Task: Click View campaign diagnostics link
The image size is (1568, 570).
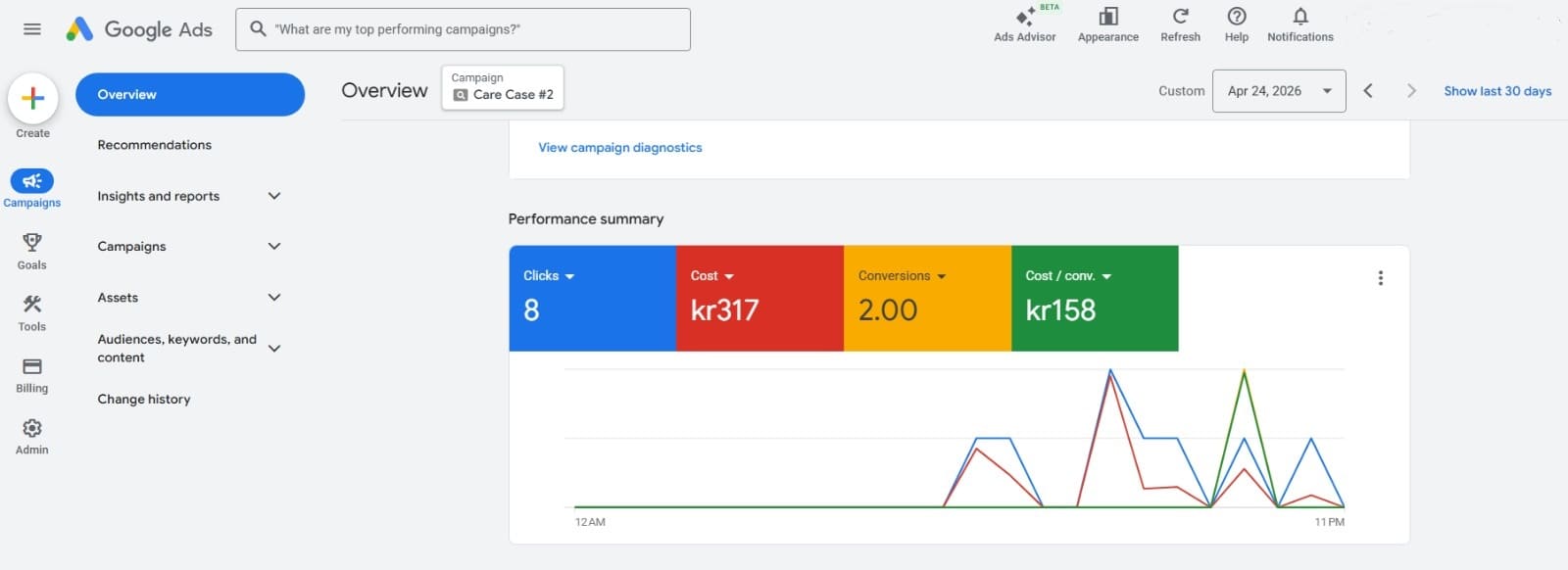Action: (x=620, y=147)
